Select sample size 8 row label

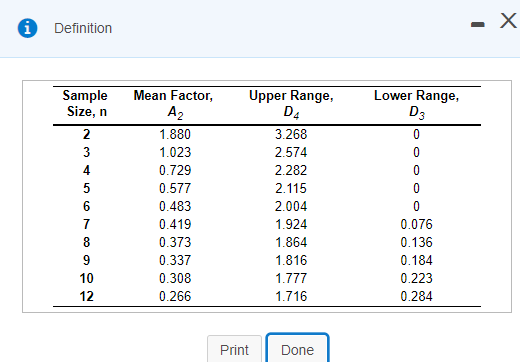[87, 243]
